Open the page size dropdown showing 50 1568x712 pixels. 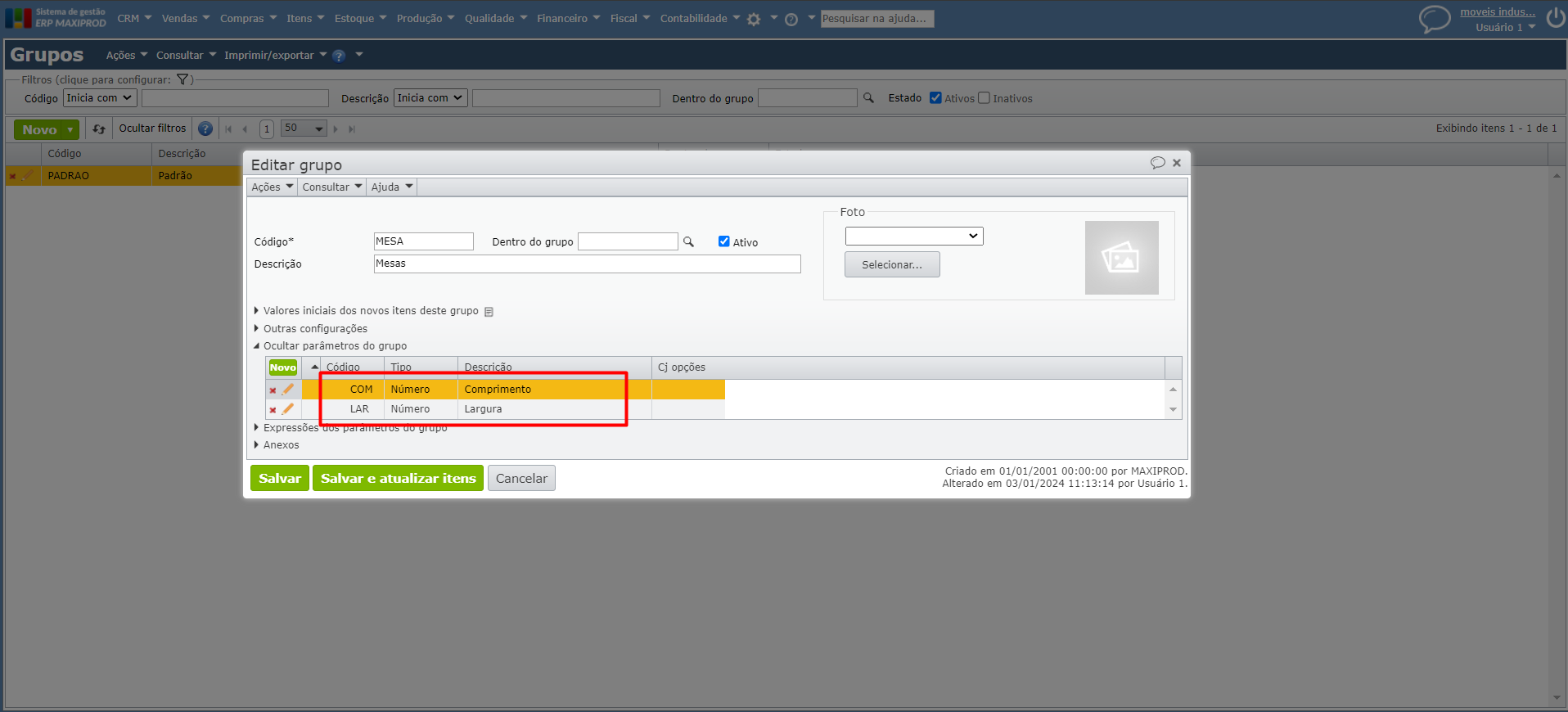click(x=304, y=128)
